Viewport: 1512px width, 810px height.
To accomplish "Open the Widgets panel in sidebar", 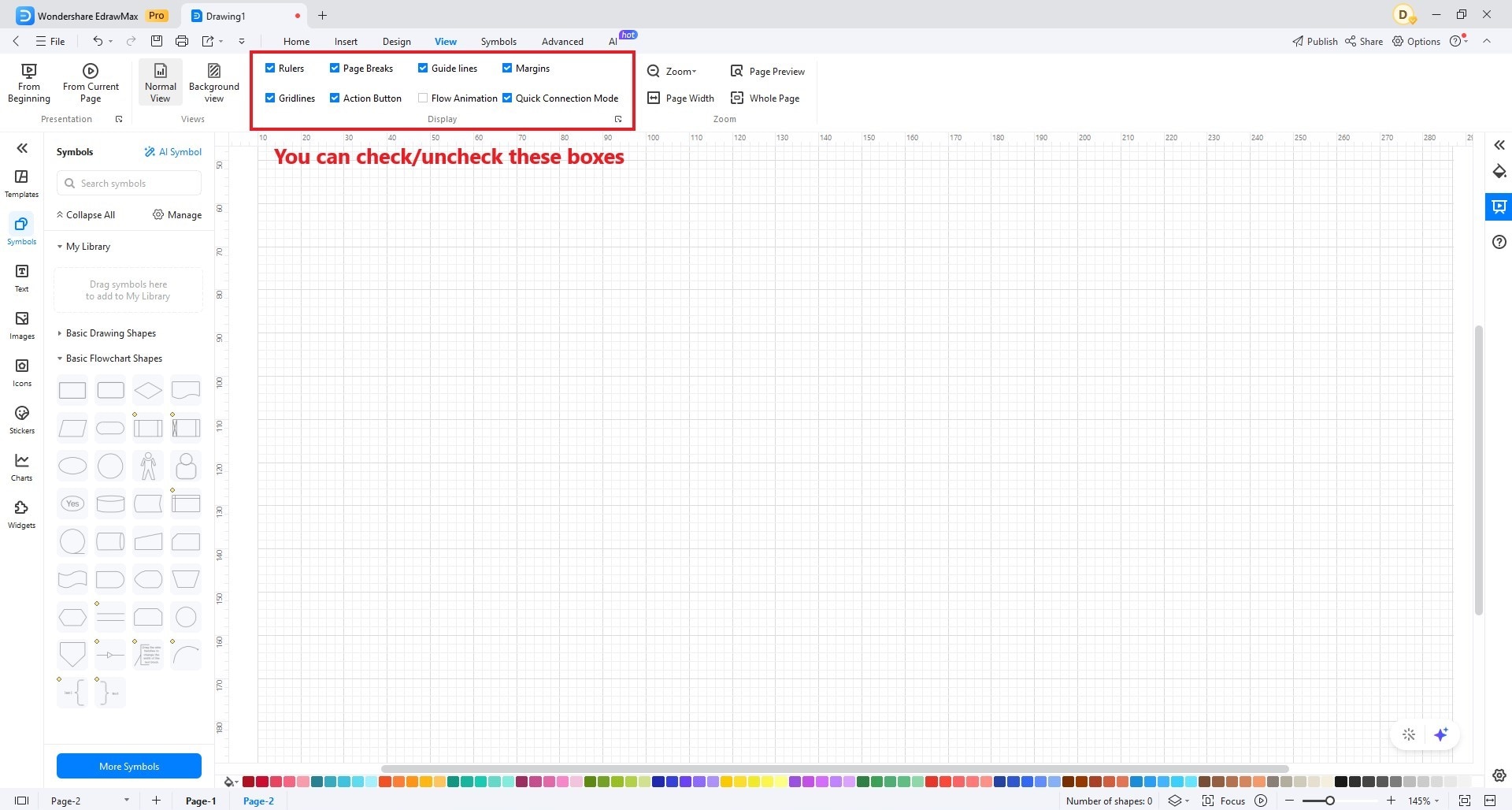I will point(21,514).
